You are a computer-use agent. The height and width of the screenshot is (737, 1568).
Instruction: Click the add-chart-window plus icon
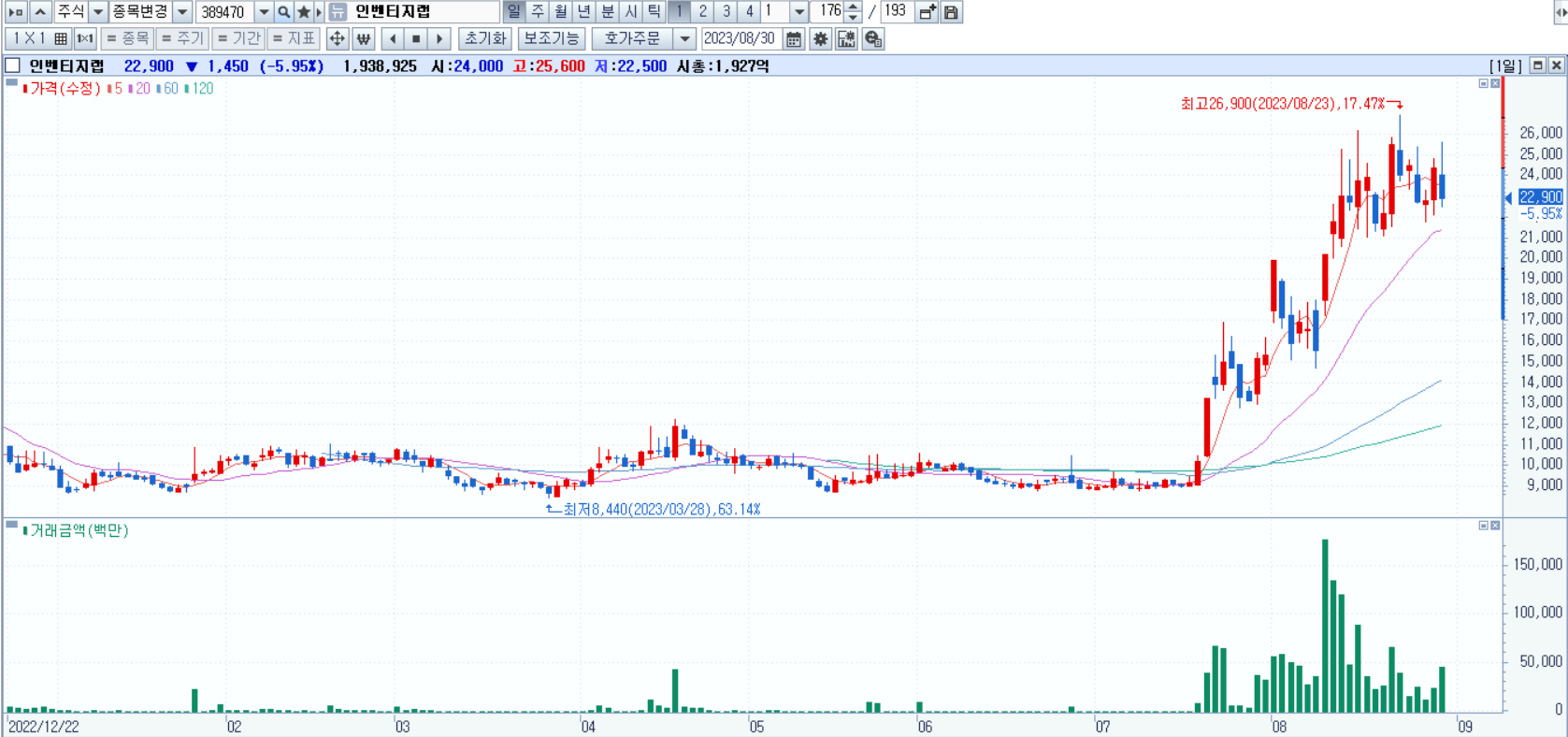coord(928,12)
